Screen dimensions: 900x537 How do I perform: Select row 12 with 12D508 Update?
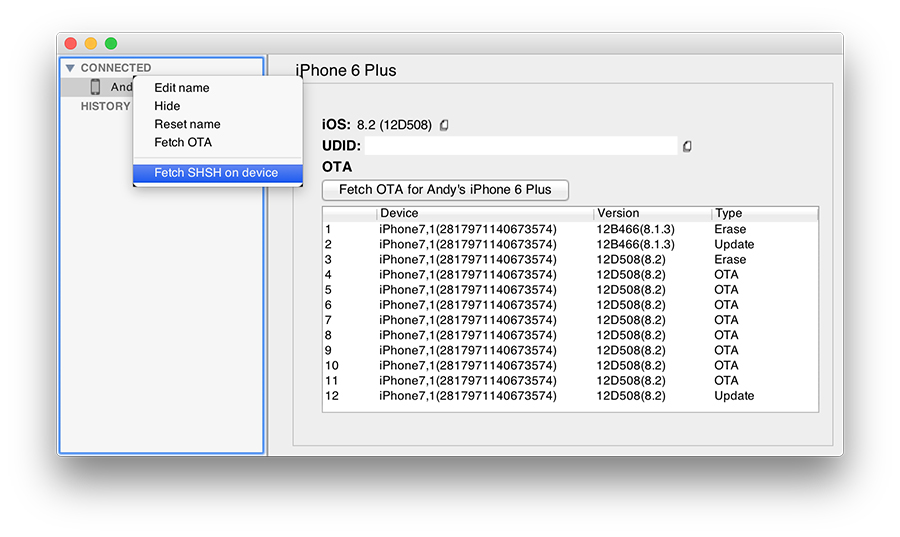tap(570, 396)
